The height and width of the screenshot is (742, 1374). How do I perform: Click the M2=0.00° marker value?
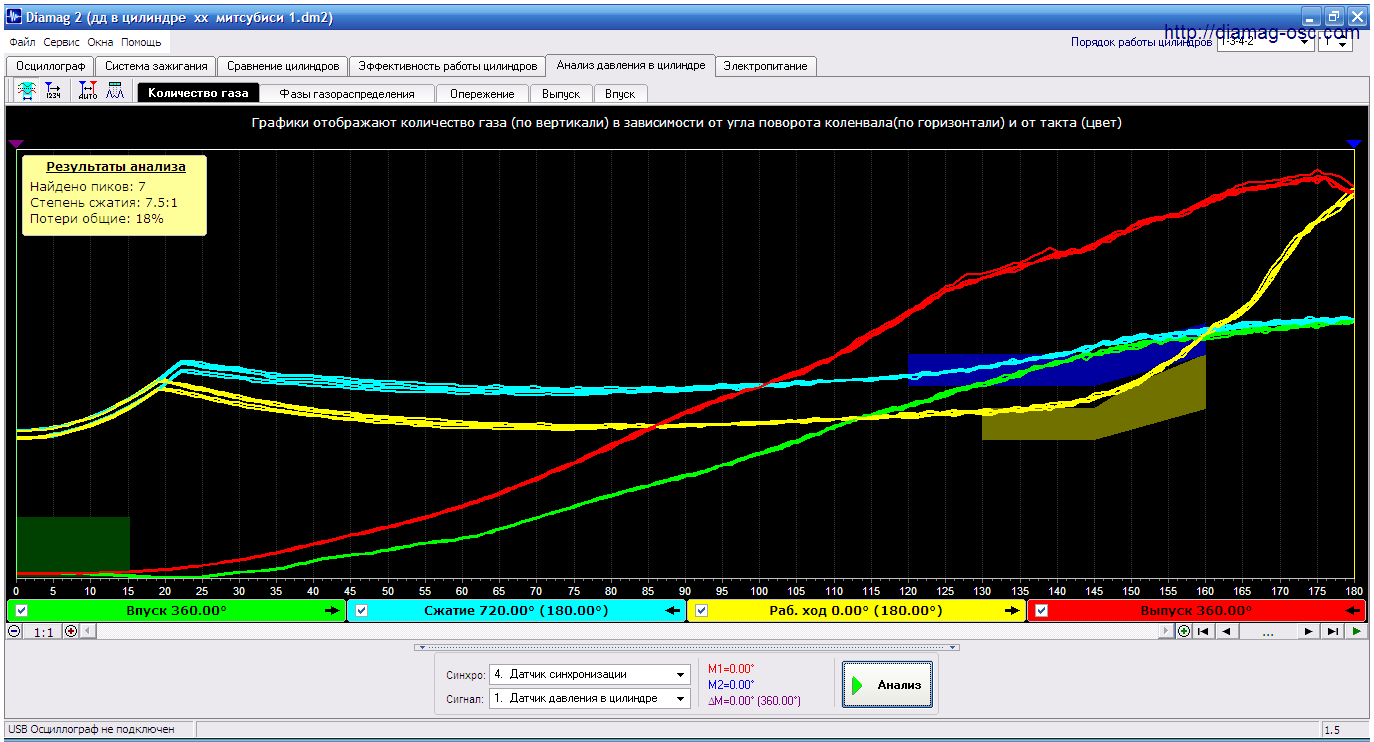point(731,685)
